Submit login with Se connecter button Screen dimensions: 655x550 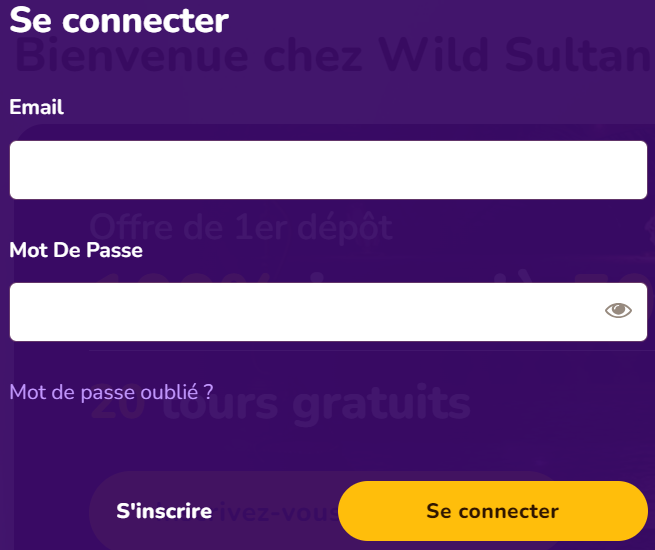[x=493, y=511]
